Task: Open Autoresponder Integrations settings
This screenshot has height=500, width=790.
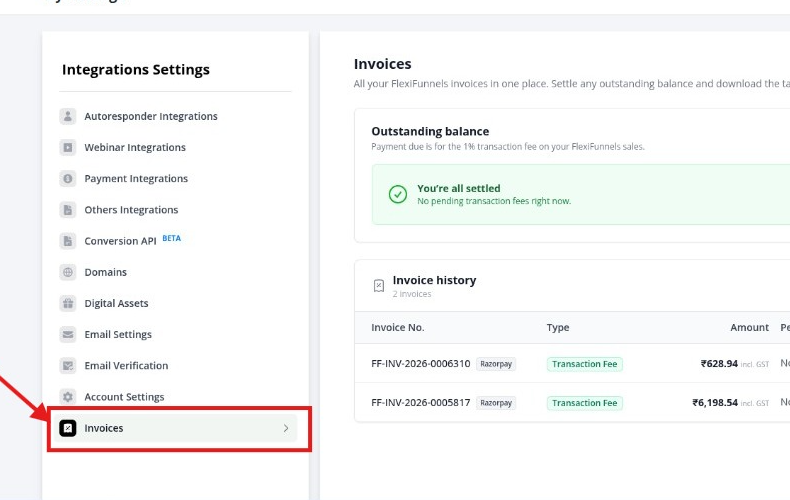Action: 151,116
